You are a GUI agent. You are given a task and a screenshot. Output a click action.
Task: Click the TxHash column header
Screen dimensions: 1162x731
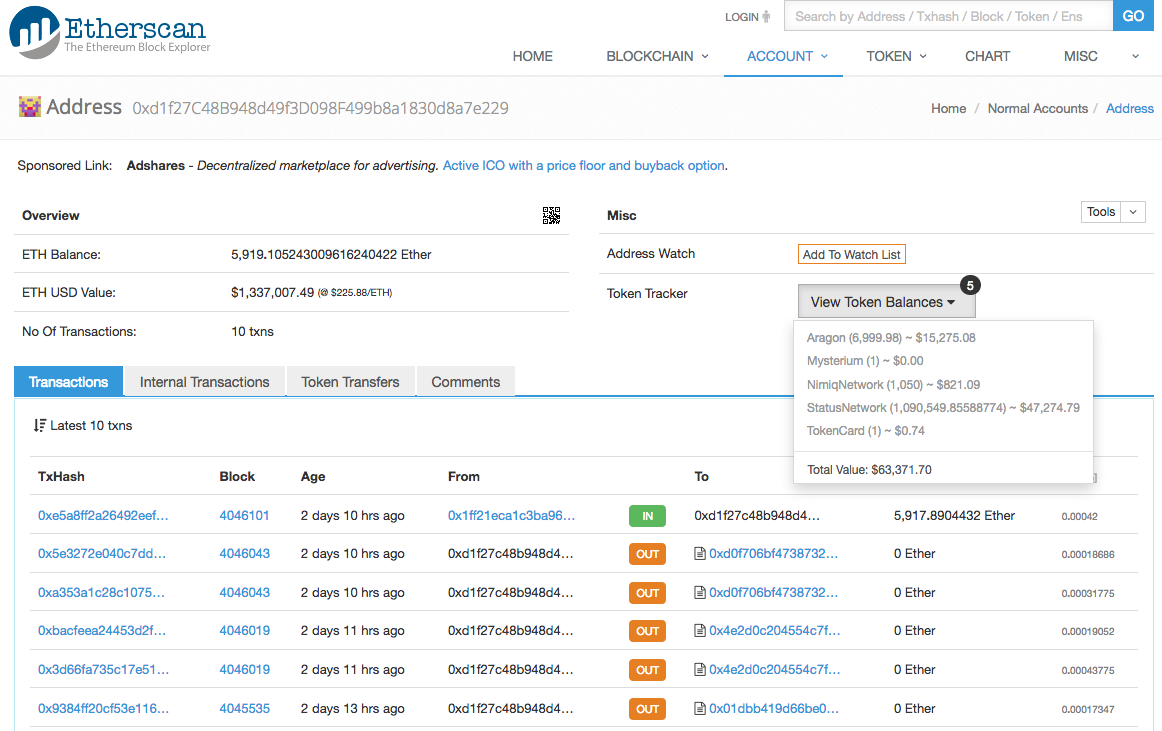tap(61, 477)
